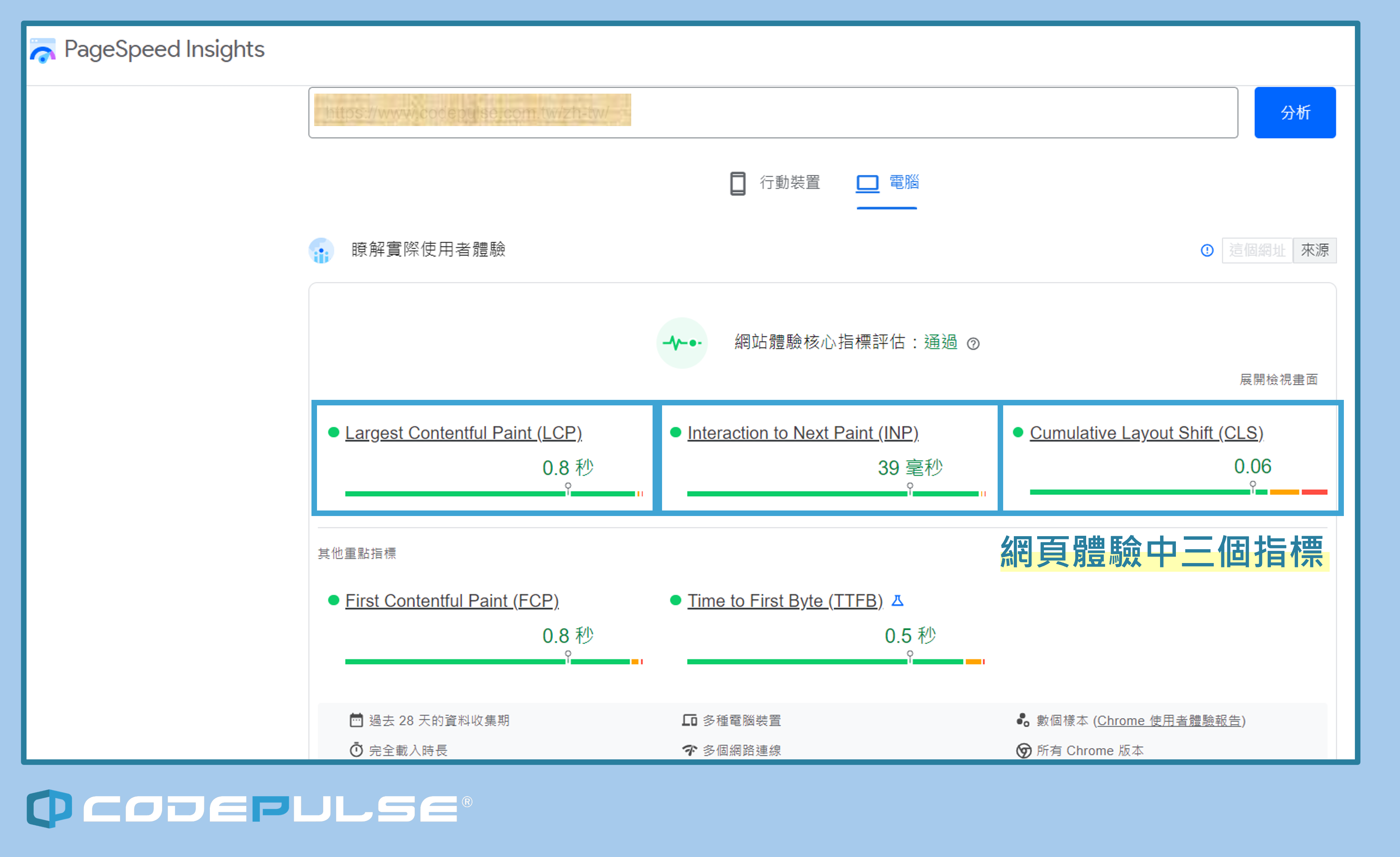Expand view via 展開檢視畫面

point(1278,379)
